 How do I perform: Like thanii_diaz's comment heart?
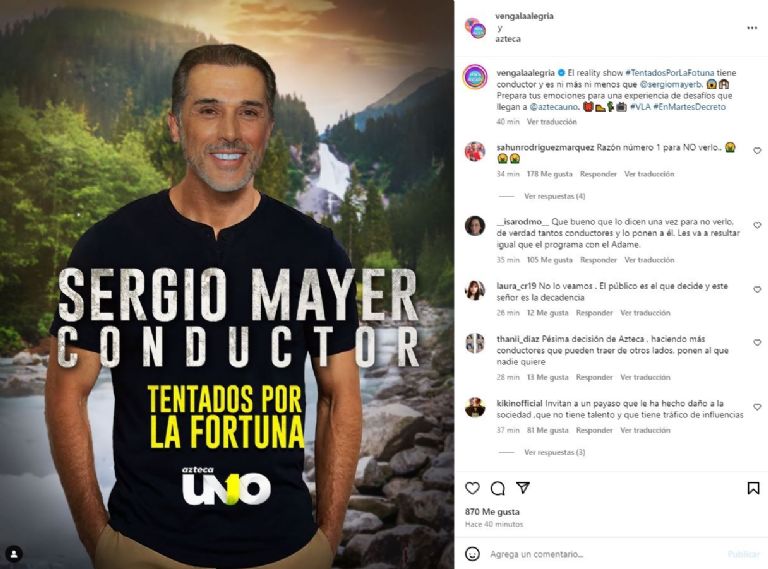(757, 342)
